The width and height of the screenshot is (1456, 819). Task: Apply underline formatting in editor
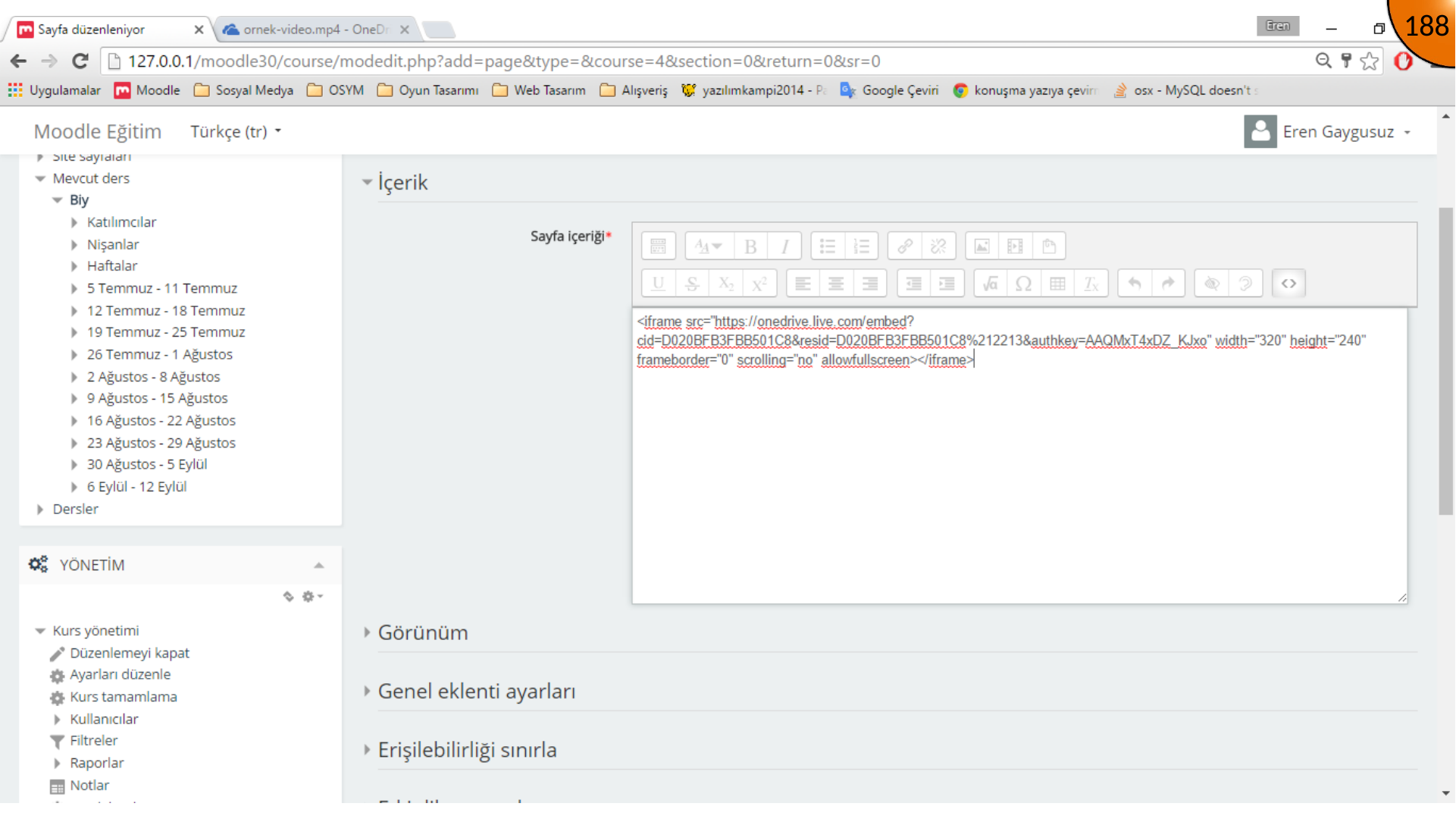click(x=658, y=284)
